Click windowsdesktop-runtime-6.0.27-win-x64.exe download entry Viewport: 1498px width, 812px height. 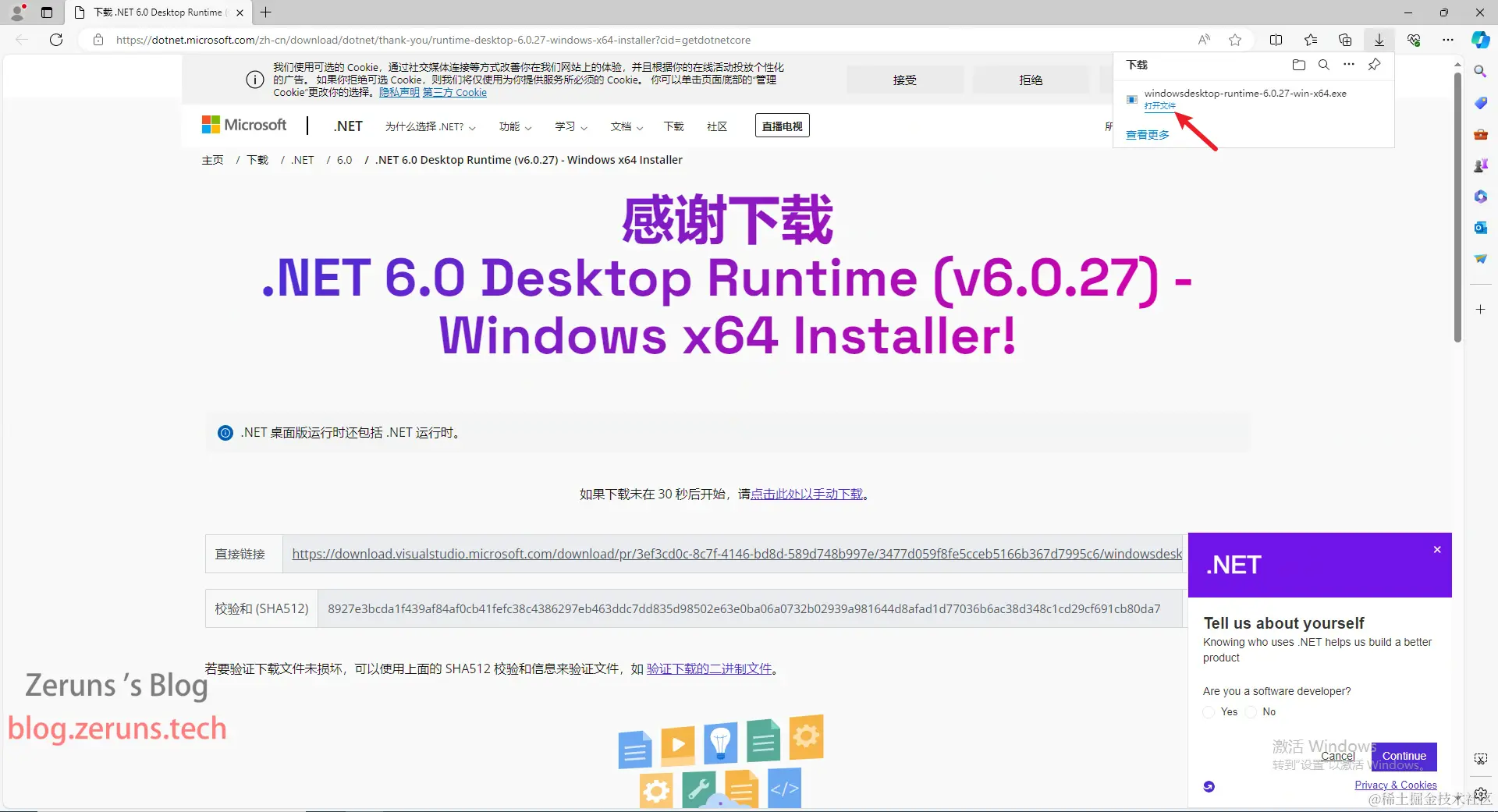tap(1245, 94)
